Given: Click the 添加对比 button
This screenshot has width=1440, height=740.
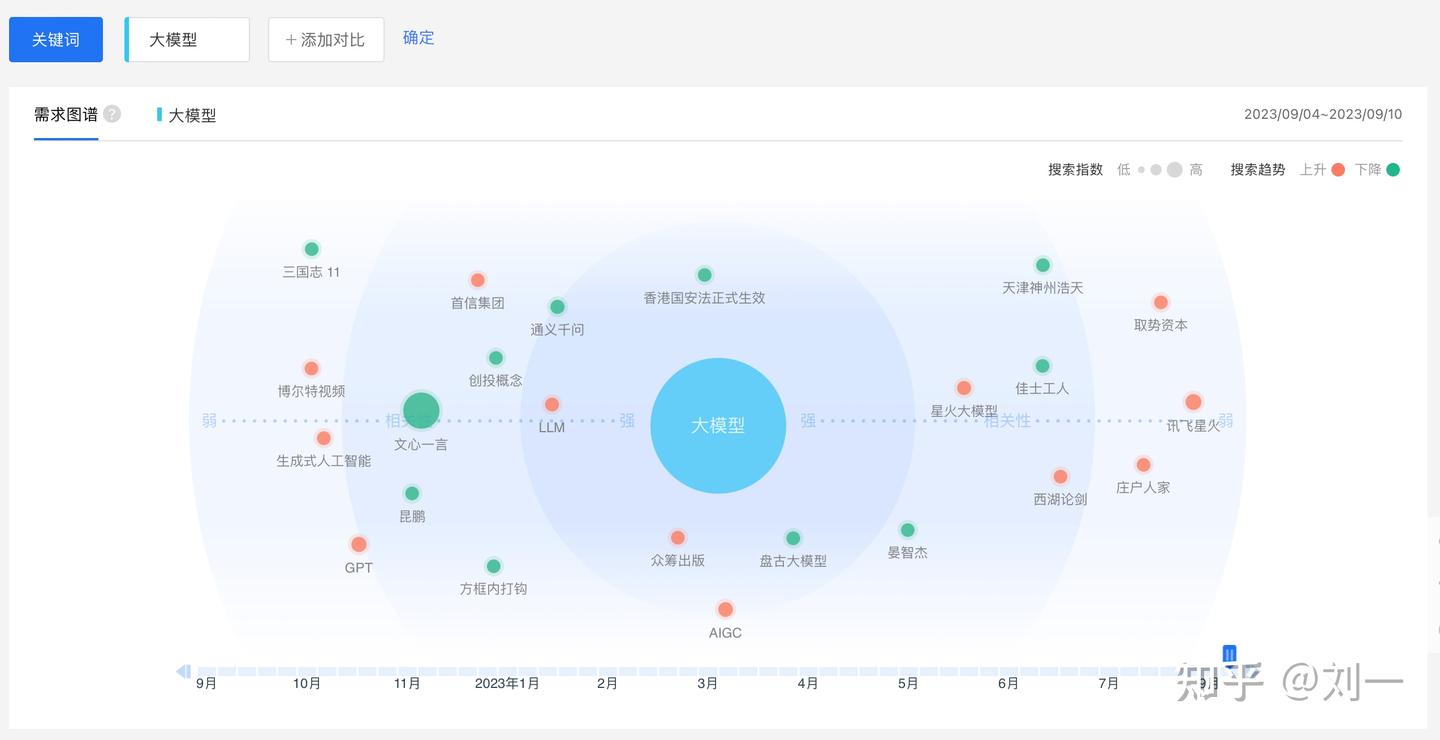Looking at the screenshot, I should (326, 40).
